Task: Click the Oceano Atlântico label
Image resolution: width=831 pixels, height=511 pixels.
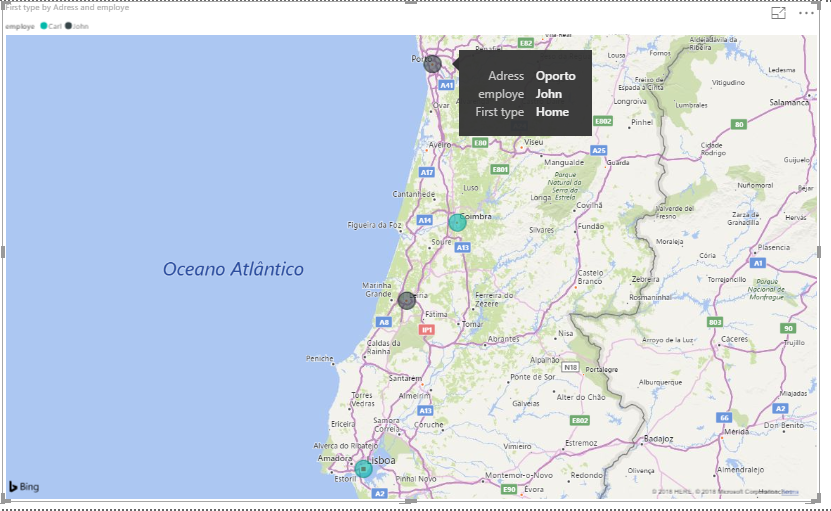Action: (x=233, y=269)
